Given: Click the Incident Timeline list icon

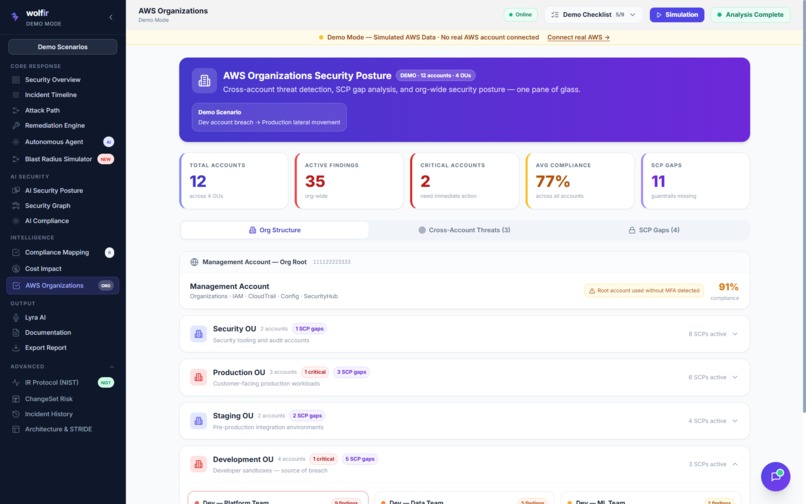Looking at the screenshot, I should click(x=16, y=95).
